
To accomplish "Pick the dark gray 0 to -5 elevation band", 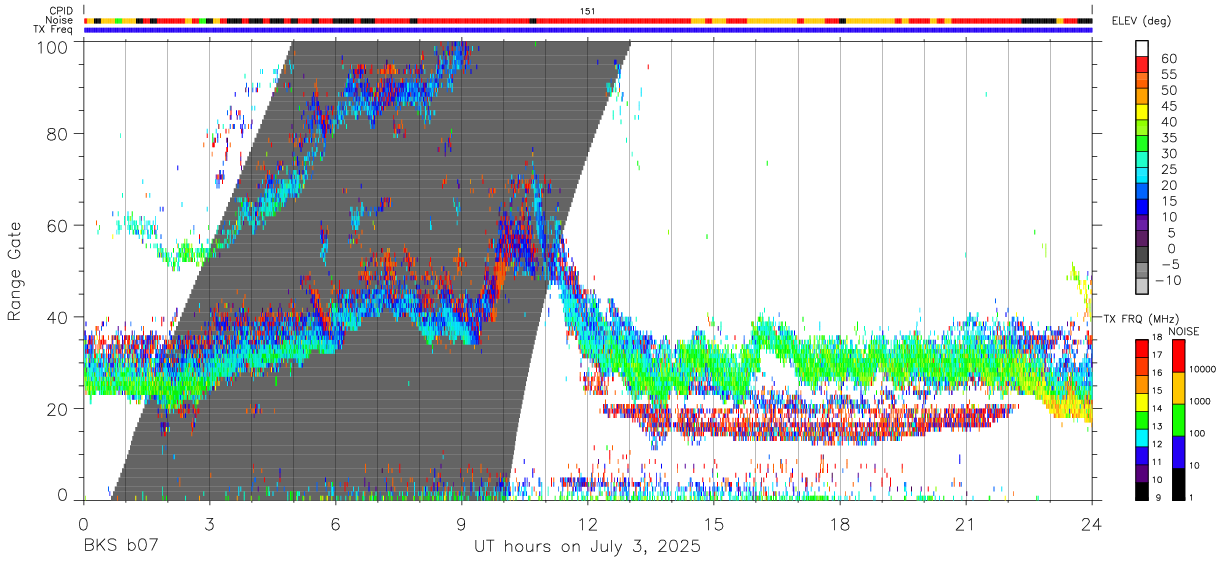I will [1142, 254].
